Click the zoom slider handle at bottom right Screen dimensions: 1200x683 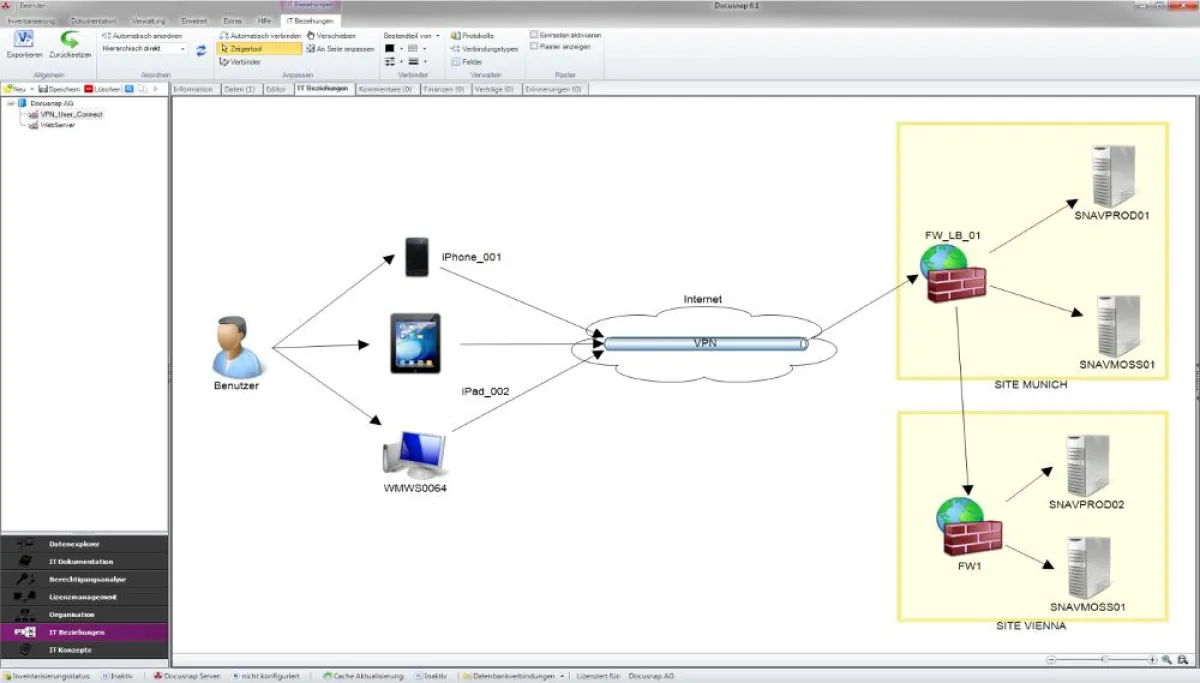(x=1104, y=660)
